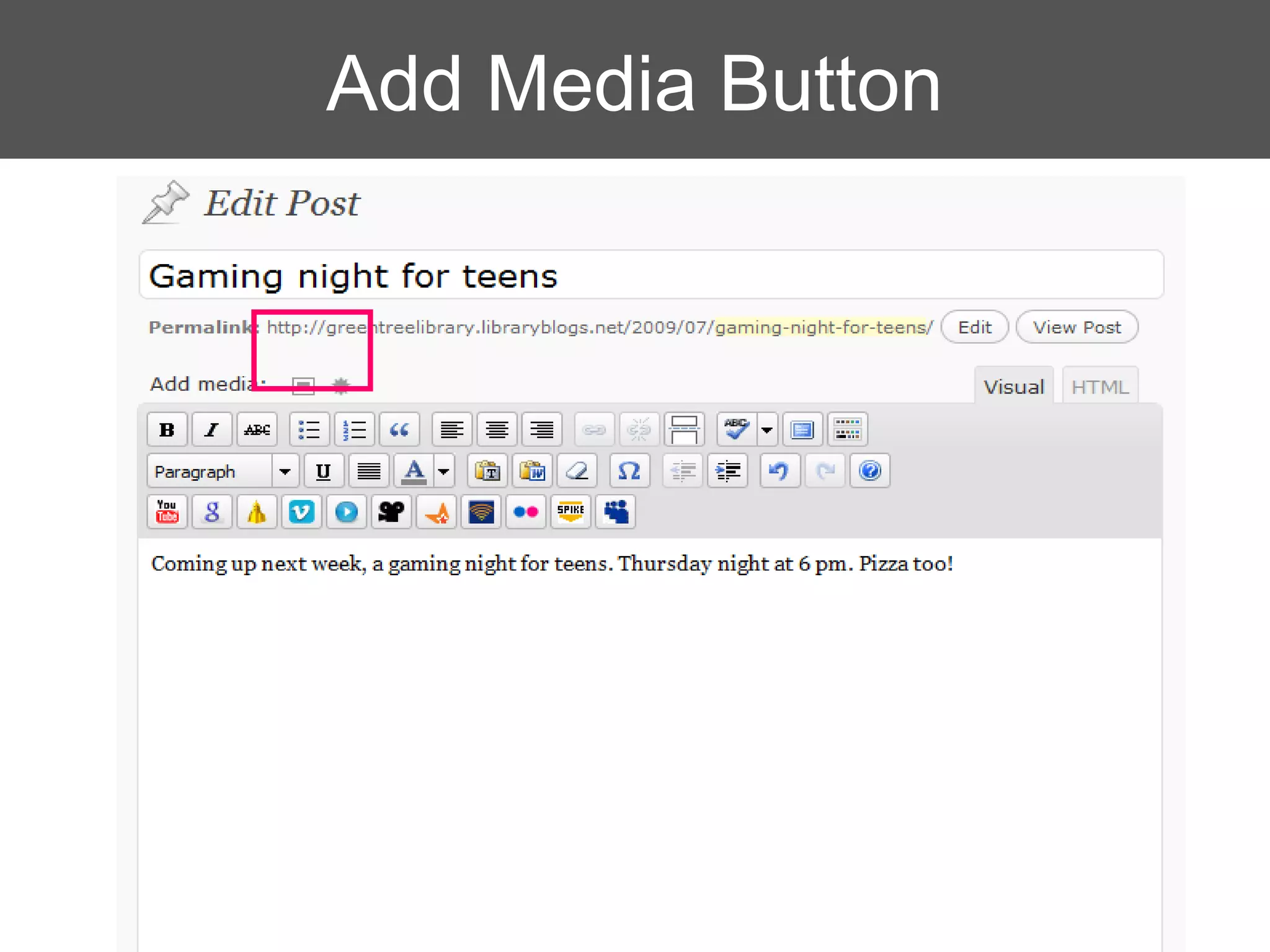Click the post title field
The height and width of the screenshot is (952, 1270).
point(651,275)
